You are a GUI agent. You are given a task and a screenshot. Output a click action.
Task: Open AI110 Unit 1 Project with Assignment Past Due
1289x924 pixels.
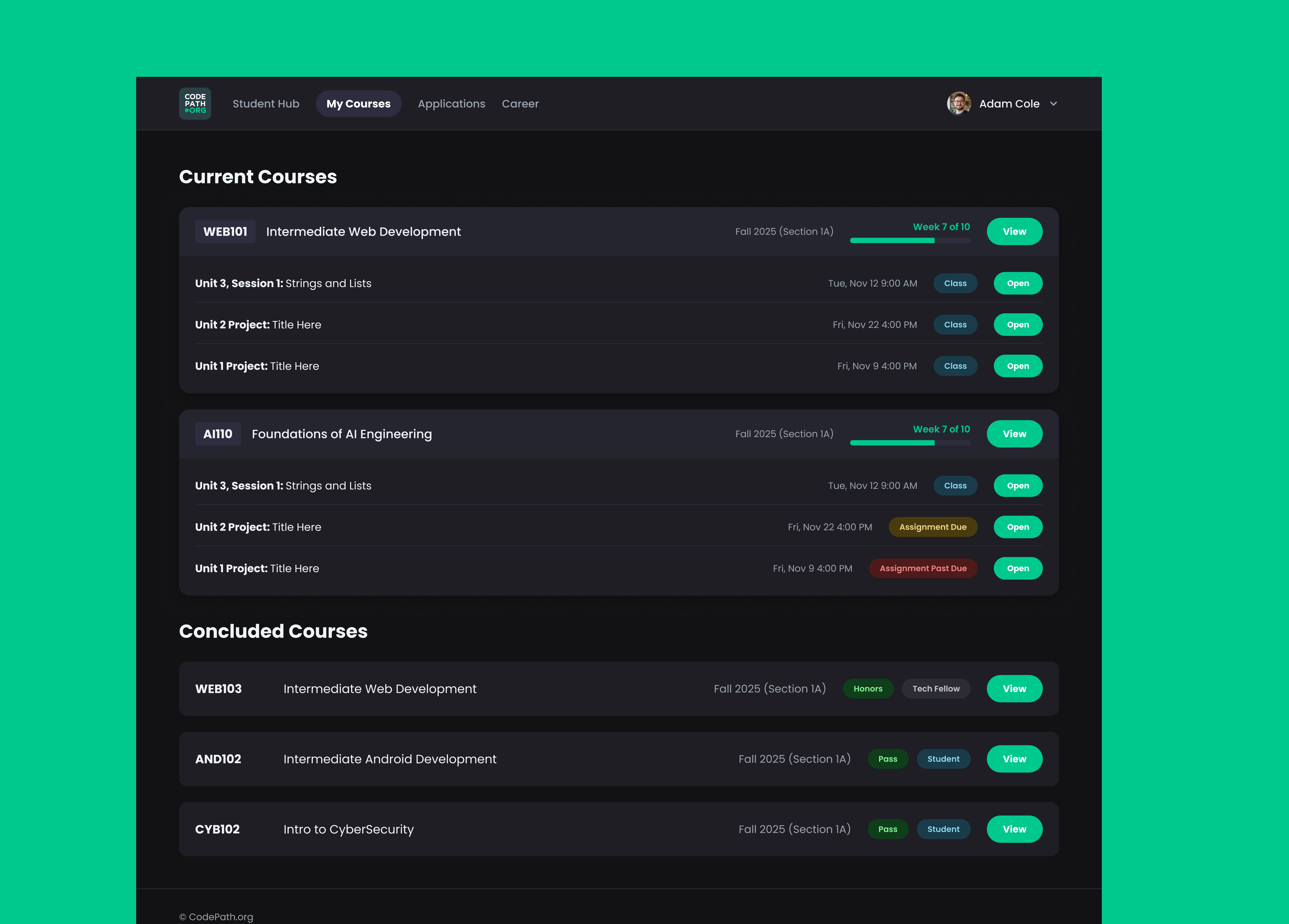(1018, 568)
